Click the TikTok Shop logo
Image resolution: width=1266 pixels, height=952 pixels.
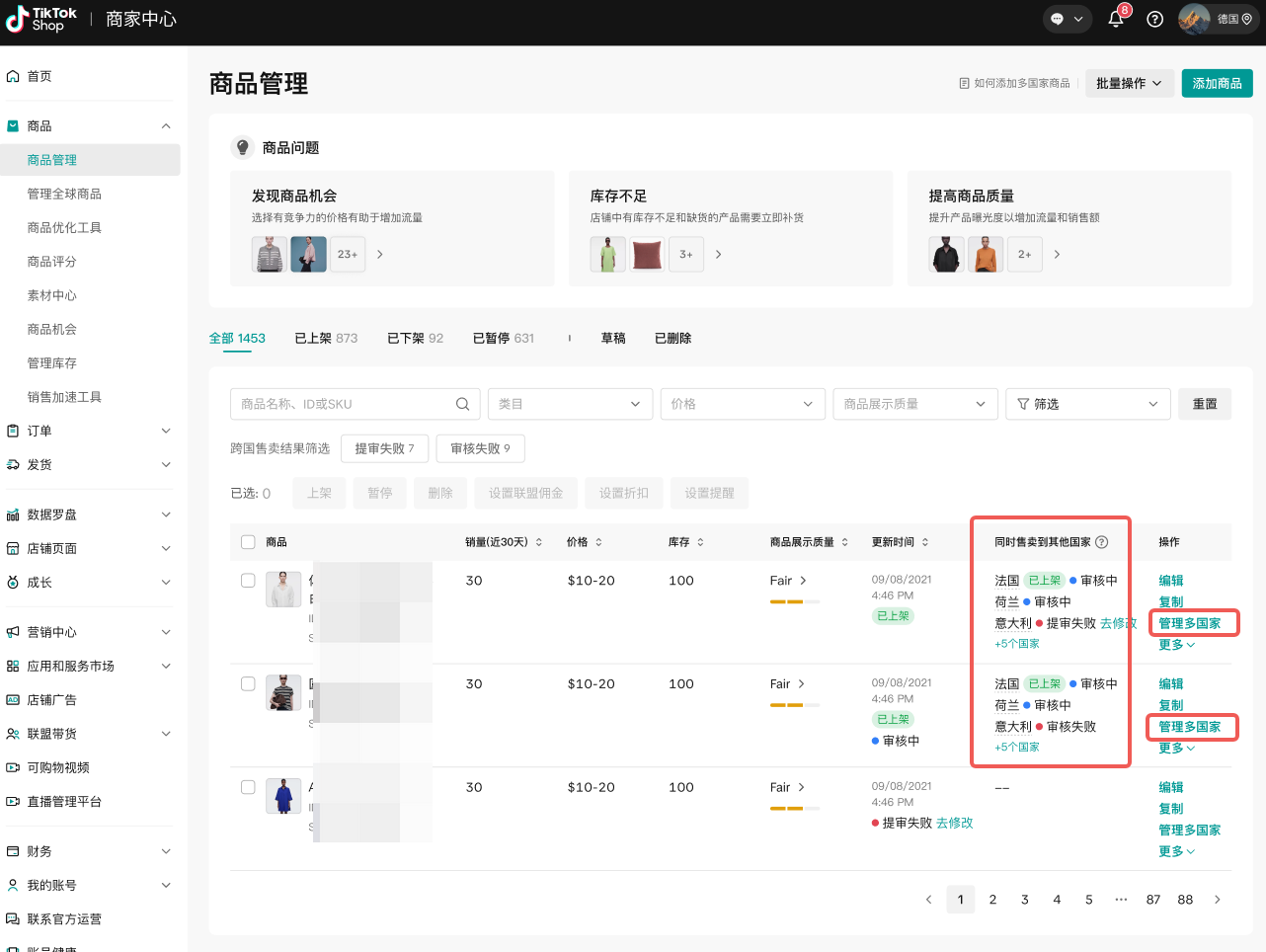[40, 19]
